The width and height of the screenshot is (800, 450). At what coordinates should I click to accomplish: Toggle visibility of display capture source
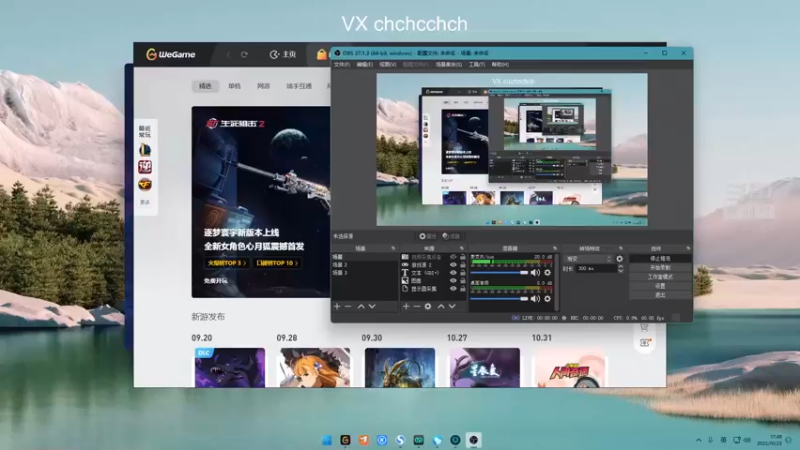pos(453,289)
